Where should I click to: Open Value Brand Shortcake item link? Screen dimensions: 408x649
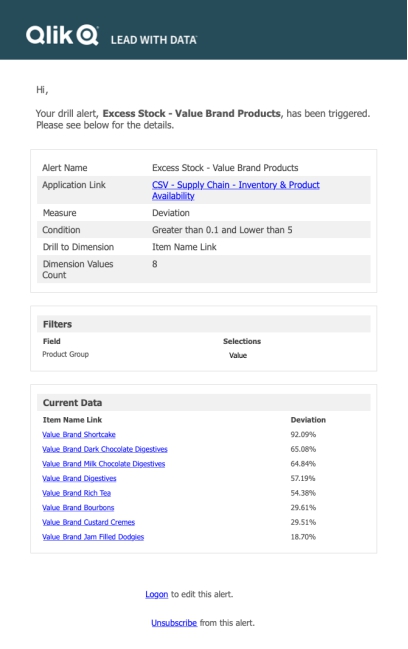click(79, 435)
